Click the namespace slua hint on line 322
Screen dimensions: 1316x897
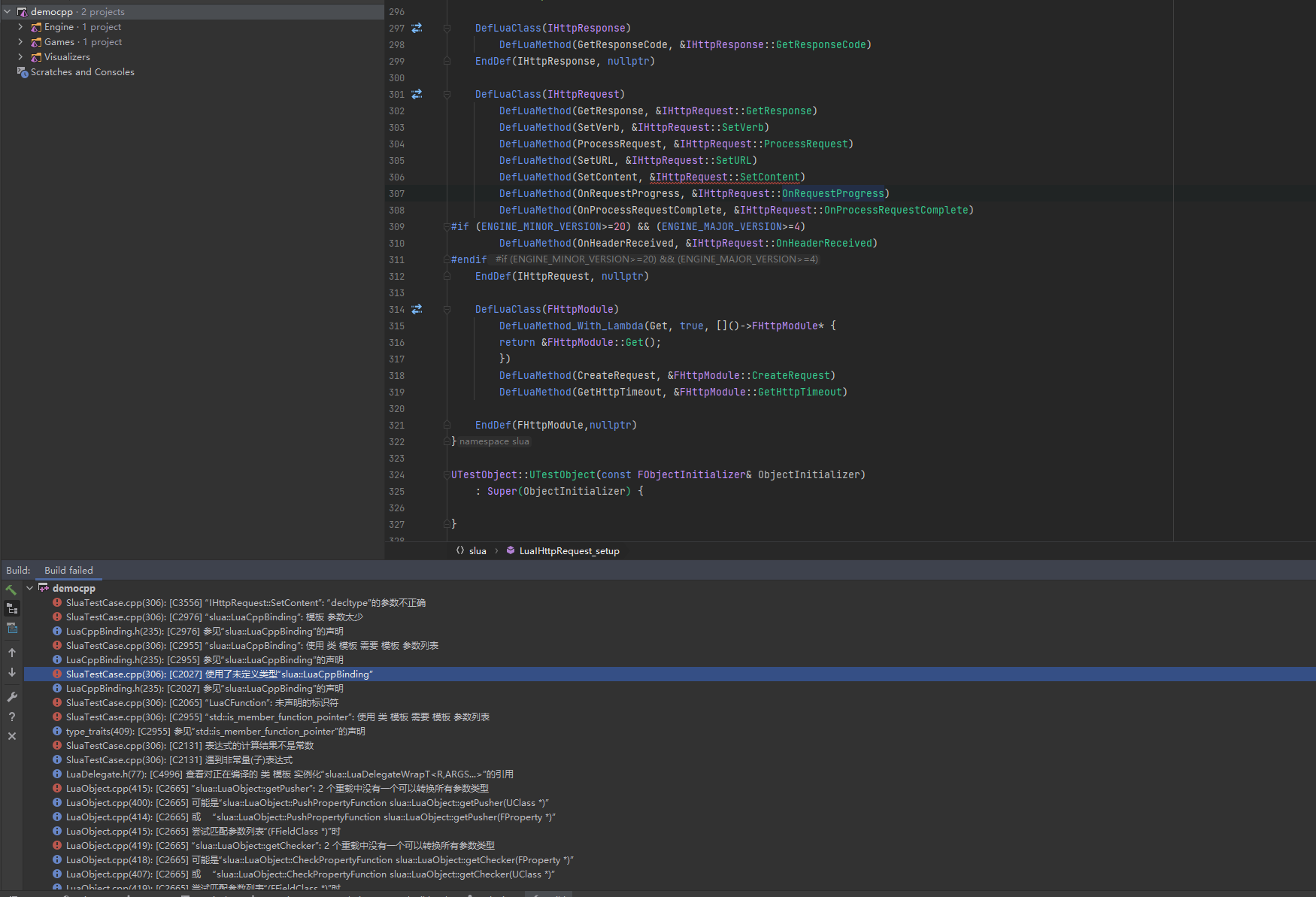tap(494, 441)
